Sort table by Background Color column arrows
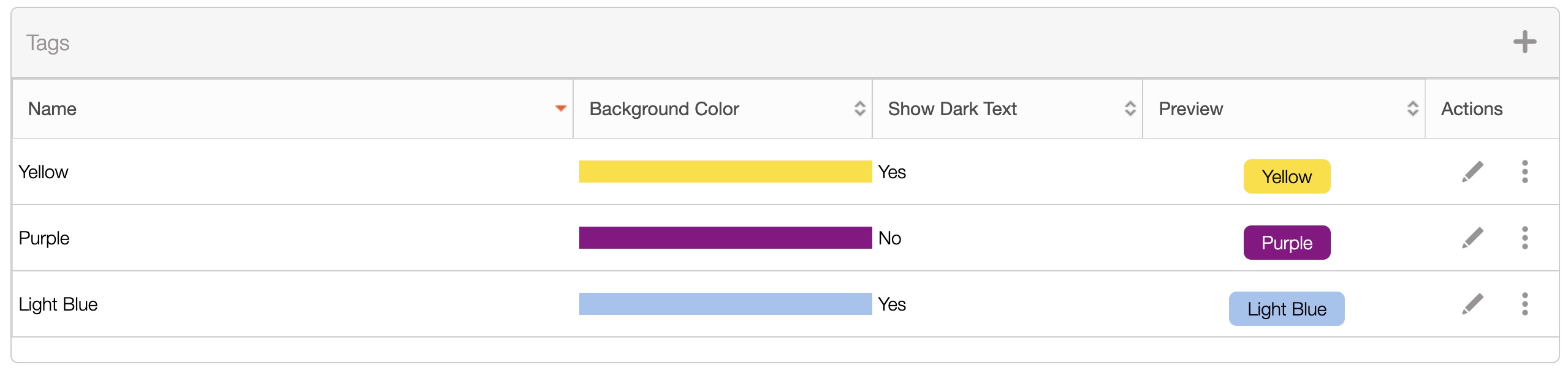Viewport: 1568px width, 370px height. [x=859, y=108]
